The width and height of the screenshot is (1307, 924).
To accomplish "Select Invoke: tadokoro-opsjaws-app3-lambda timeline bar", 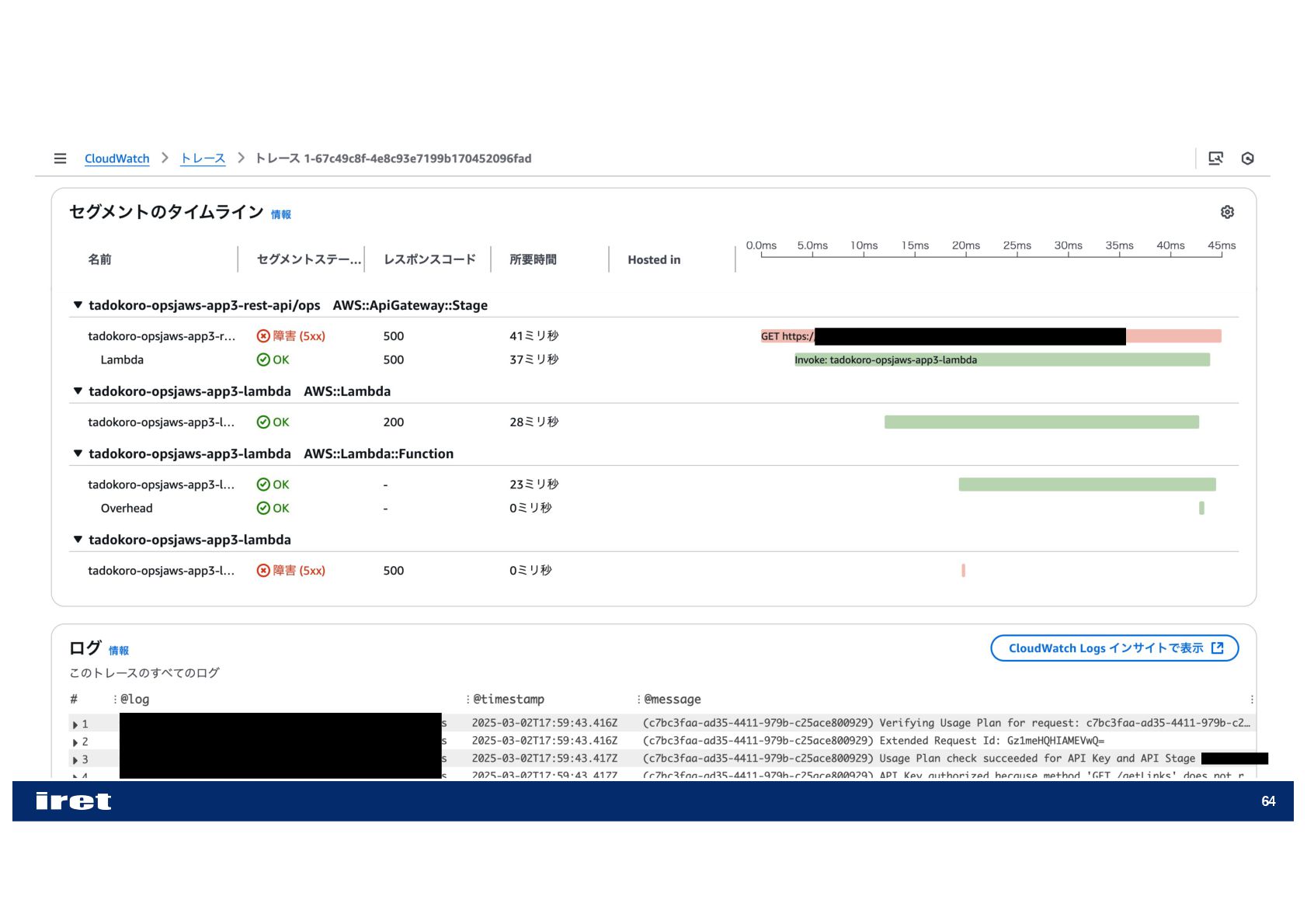I will click(1002, 360).
